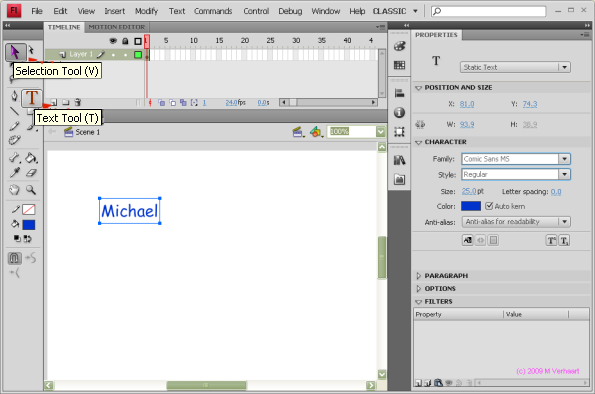Screen dimensions: 595x394
Task: Open the Modify menu
Action: (146, 11)
